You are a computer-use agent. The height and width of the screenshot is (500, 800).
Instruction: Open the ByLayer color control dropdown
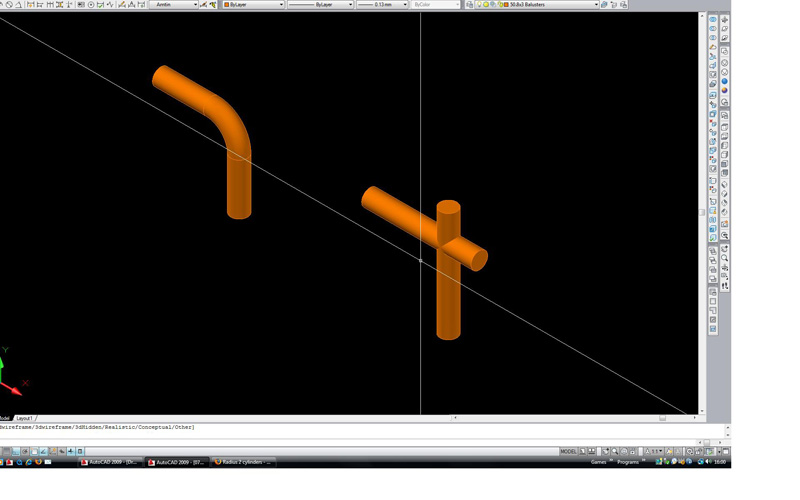pyautogui.click(x=254, y=5)
